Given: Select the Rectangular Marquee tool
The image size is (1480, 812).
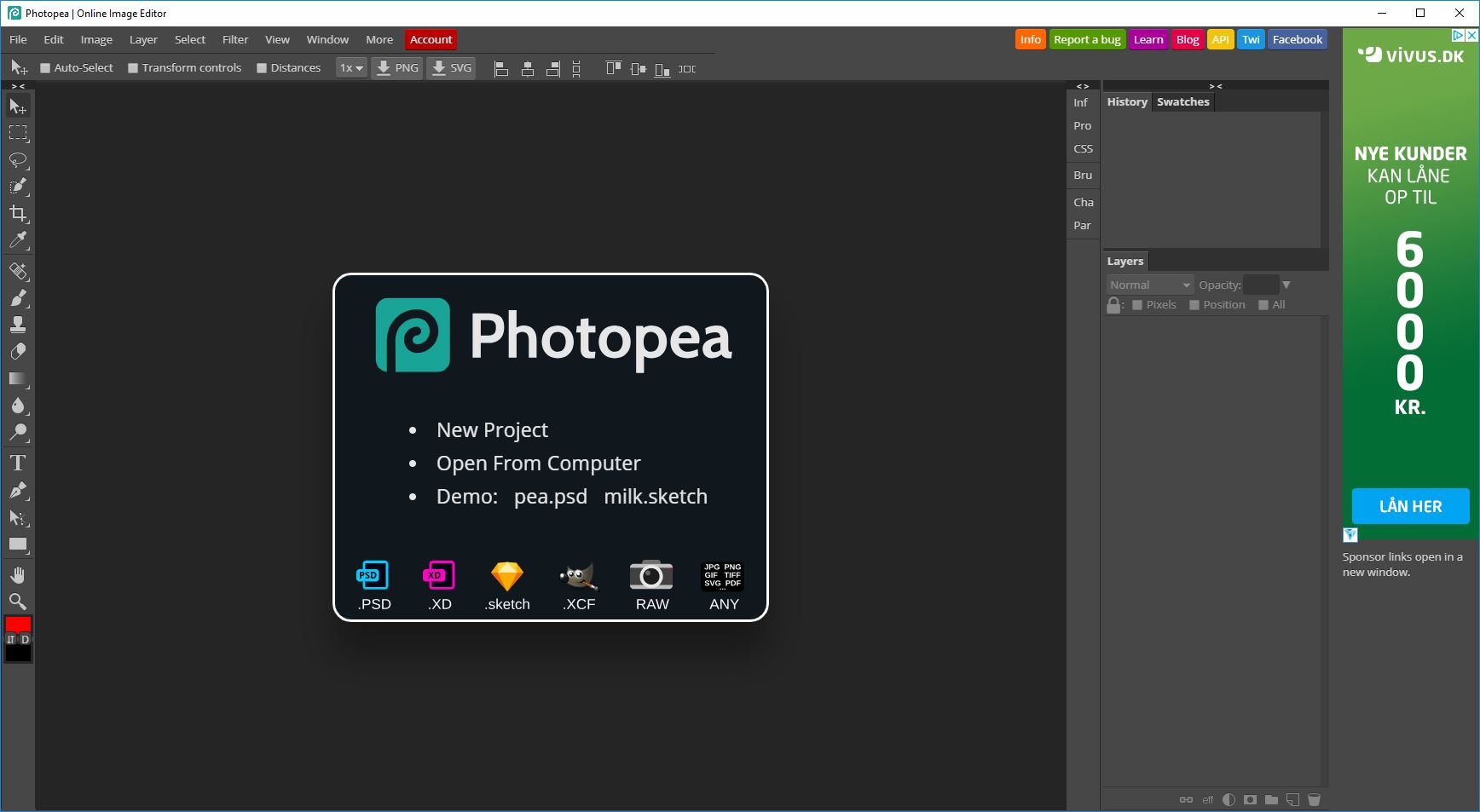Looking at the screenshot, I should pyautogui.click(x=18, y=133).
